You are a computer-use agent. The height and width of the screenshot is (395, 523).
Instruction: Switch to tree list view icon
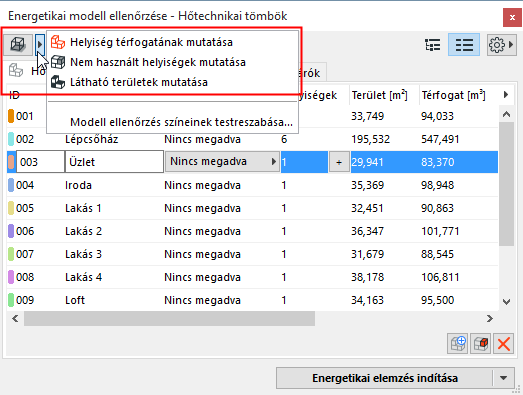point(433,44)
